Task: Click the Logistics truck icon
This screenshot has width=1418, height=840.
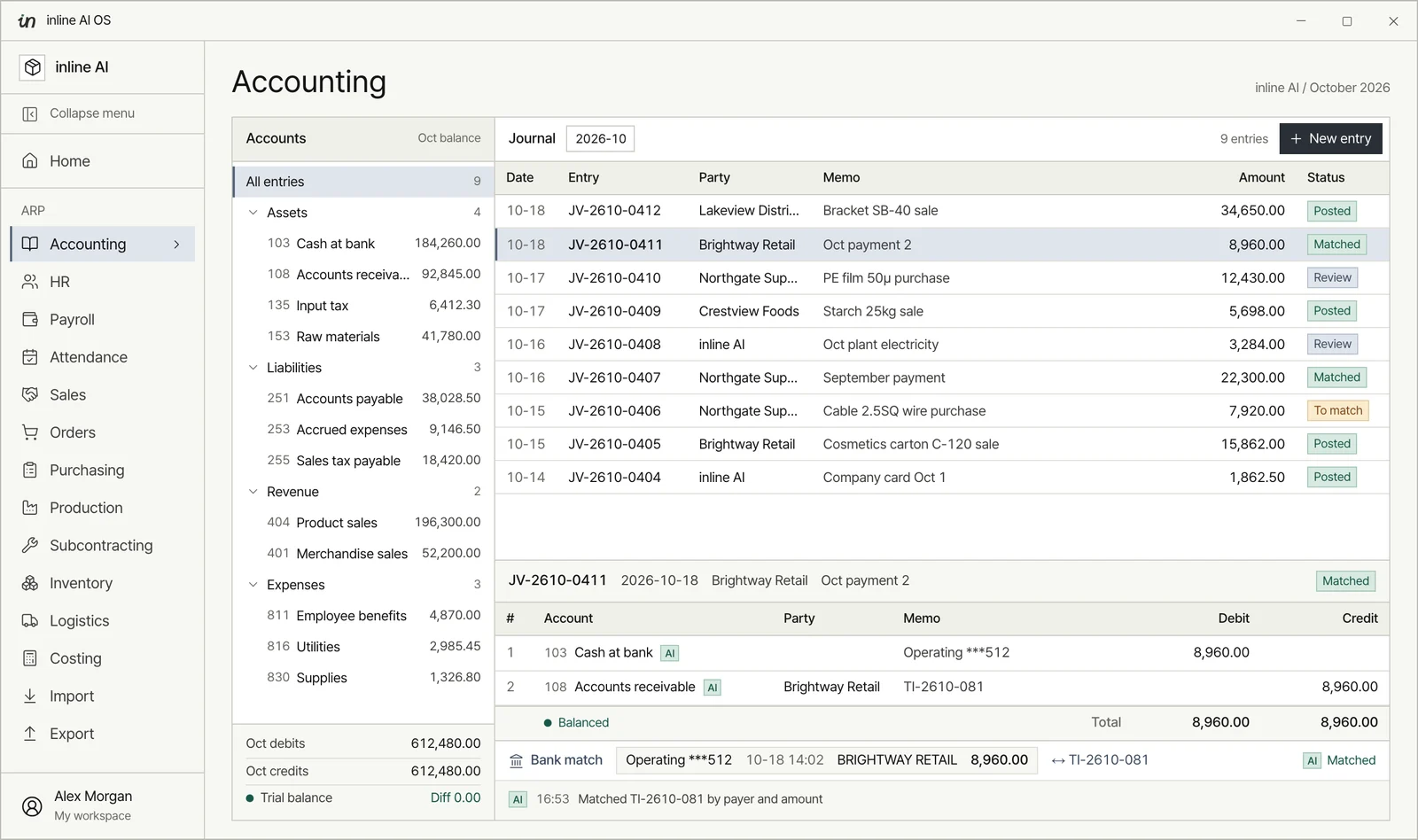Action: [30, 620]
